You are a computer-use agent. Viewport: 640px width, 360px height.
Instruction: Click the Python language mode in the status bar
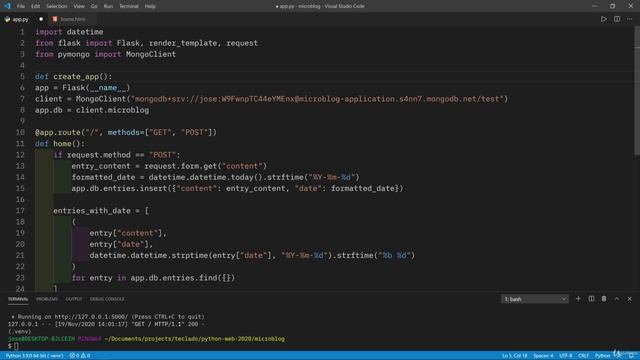click(602, 356)
